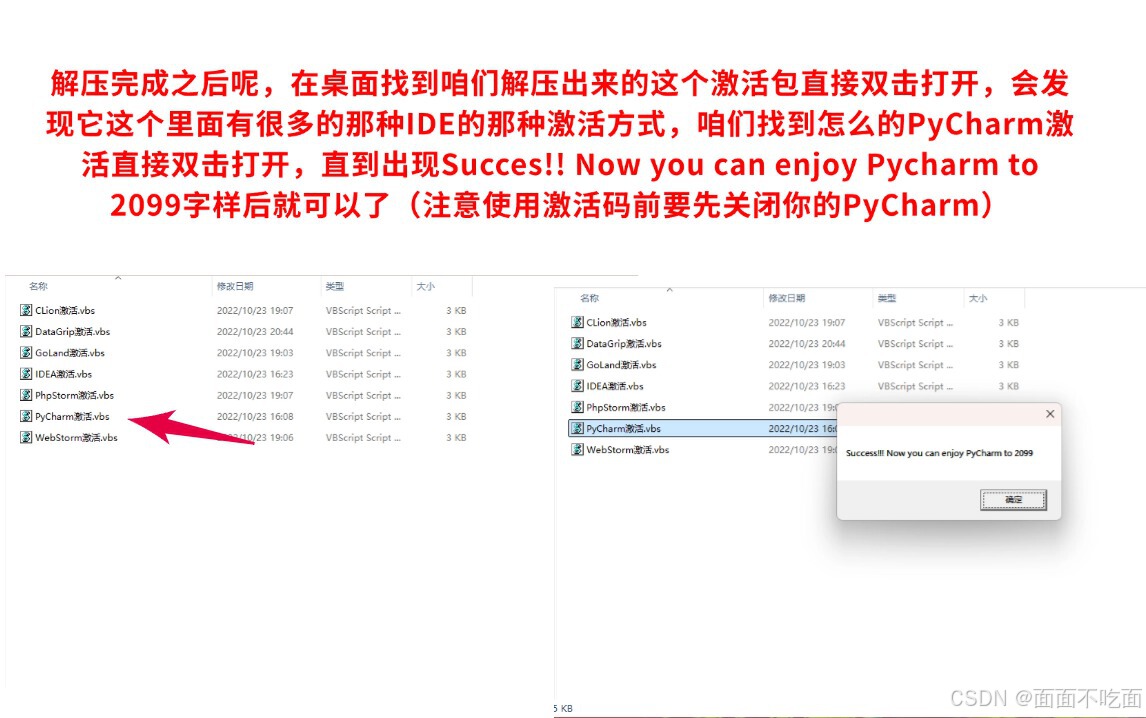Click date 2022/10/23 16:08 in left window
The image size is (1146, 718).
click(255, 416)
